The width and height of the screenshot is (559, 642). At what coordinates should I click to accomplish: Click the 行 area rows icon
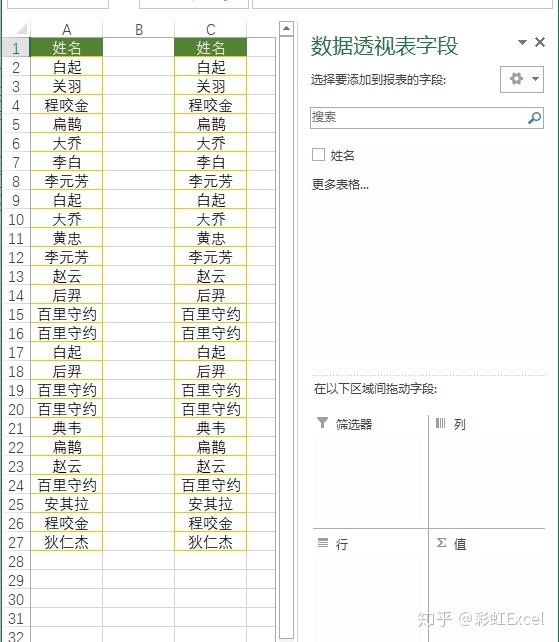click(x=323, y=543)
